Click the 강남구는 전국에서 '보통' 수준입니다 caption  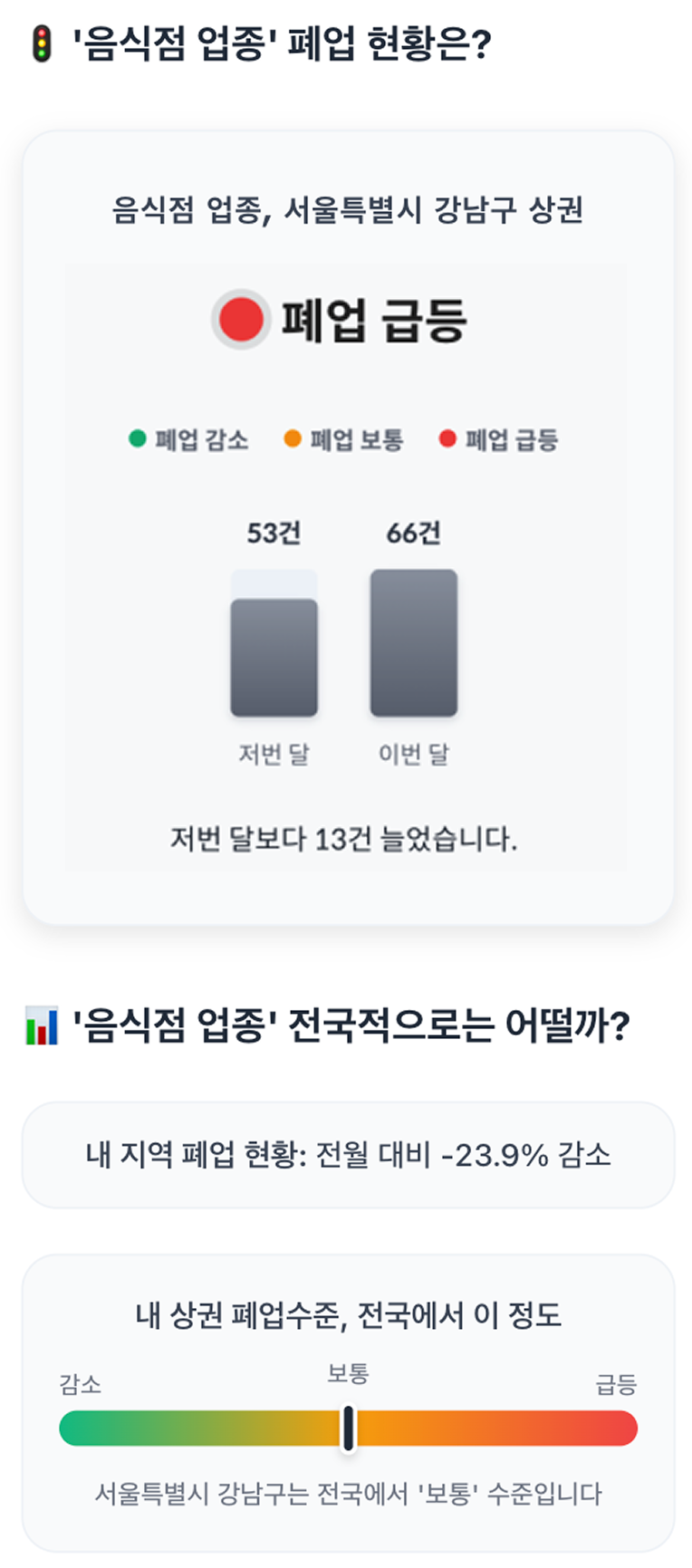point(348,1494)
